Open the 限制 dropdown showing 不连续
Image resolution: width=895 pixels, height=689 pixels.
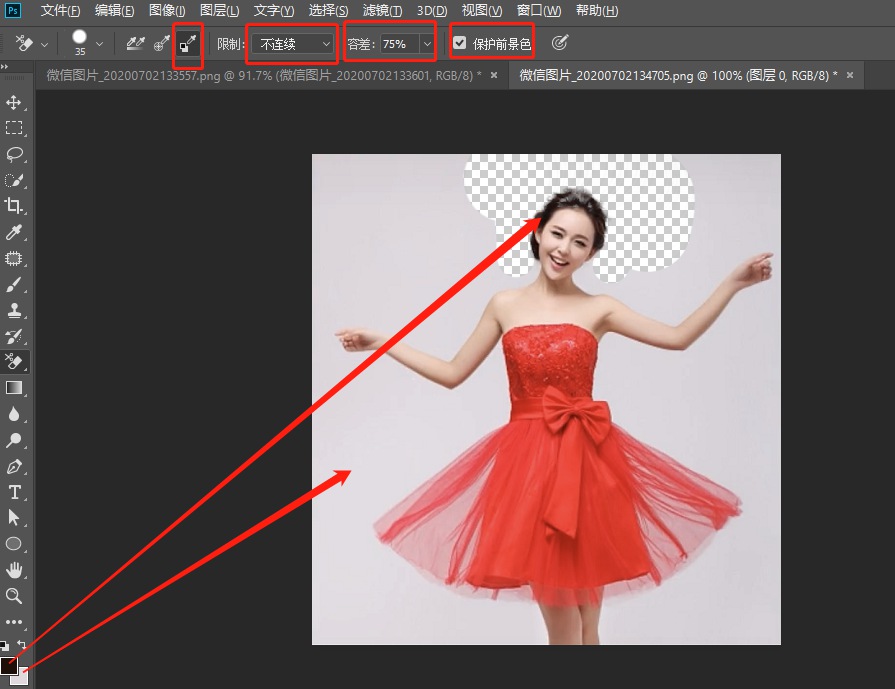point(290,44)
